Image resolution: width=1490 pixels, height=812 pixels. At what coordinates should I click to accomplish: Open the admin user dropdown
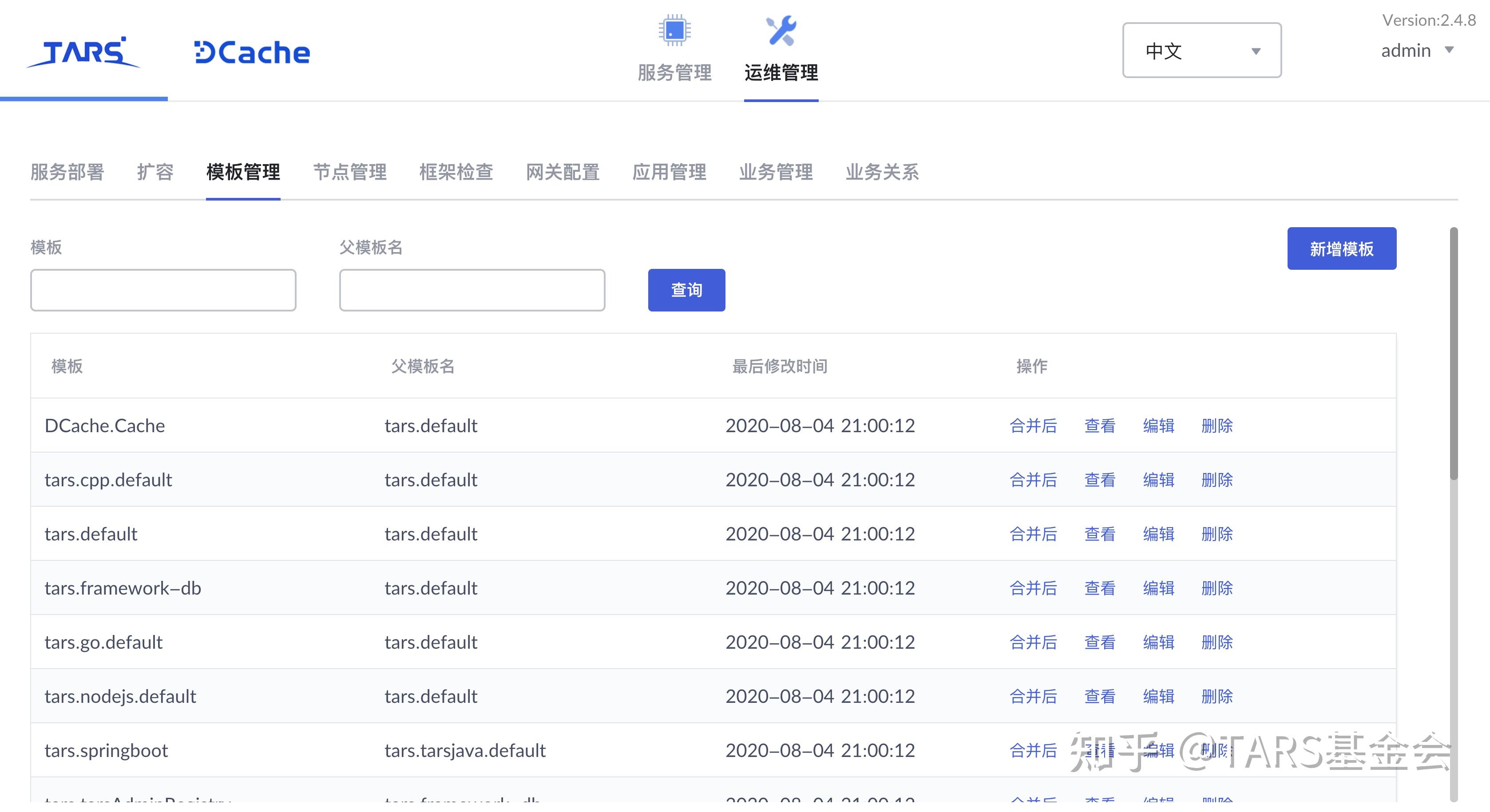tap(1417, 51)
